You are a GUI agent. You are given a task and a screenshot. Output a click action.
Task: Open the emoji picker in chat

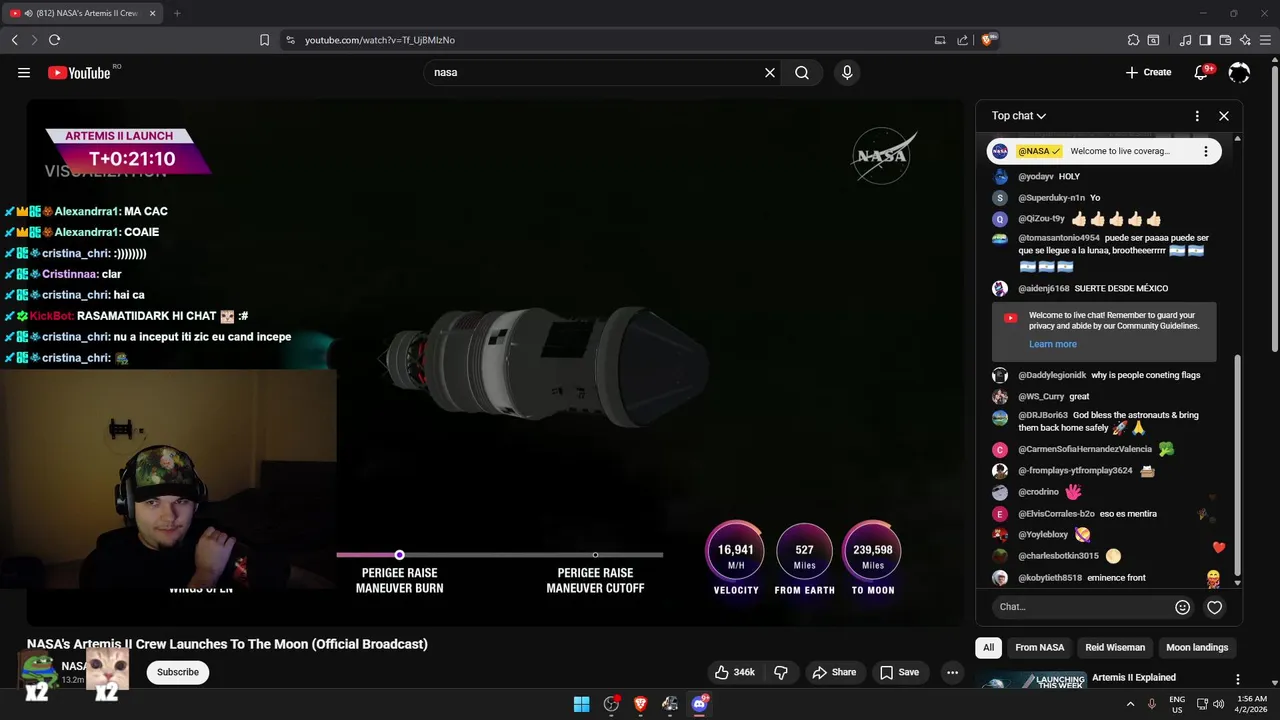[1183, 607]
